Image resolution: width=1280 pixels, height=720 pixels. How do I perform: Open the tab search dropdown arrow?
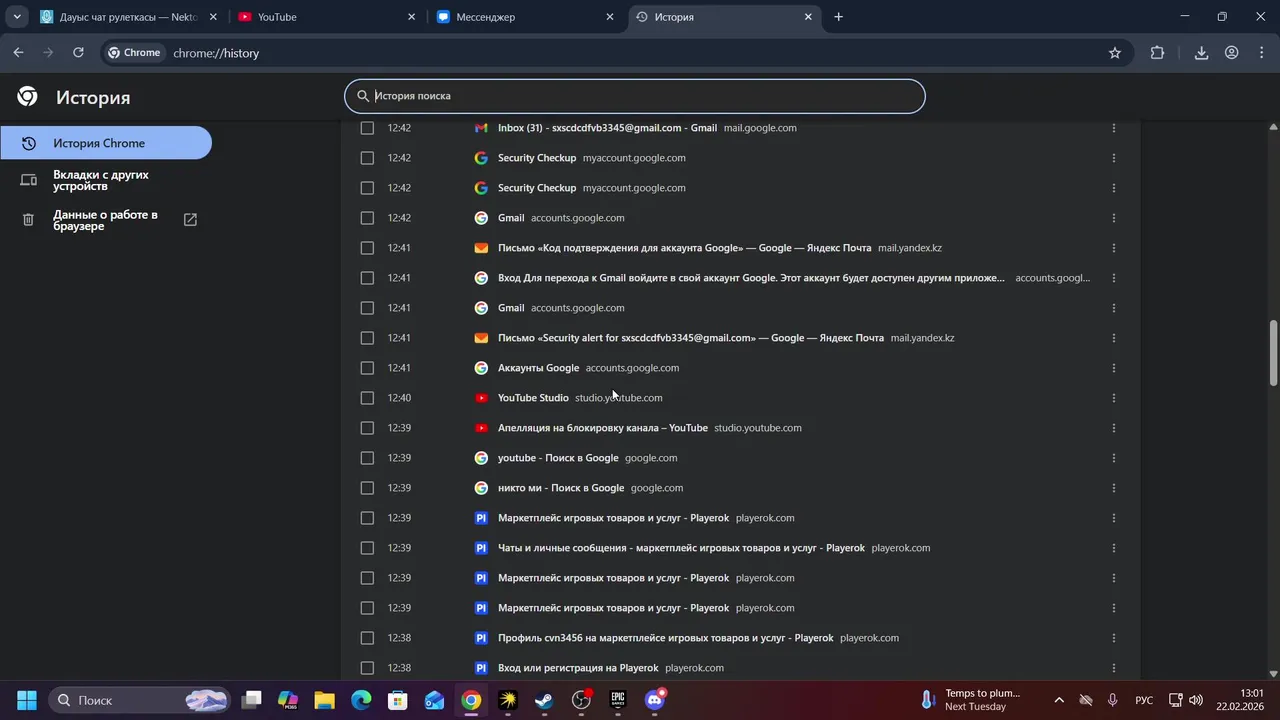[x=17, y=17]
